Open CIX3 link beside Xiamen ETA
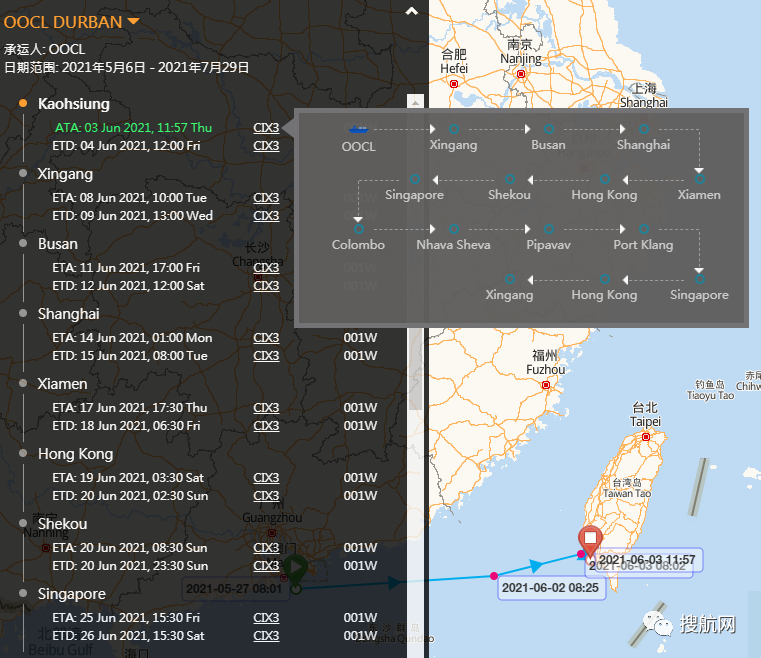This screenshot has width=761, height=658. click(266, 408)
